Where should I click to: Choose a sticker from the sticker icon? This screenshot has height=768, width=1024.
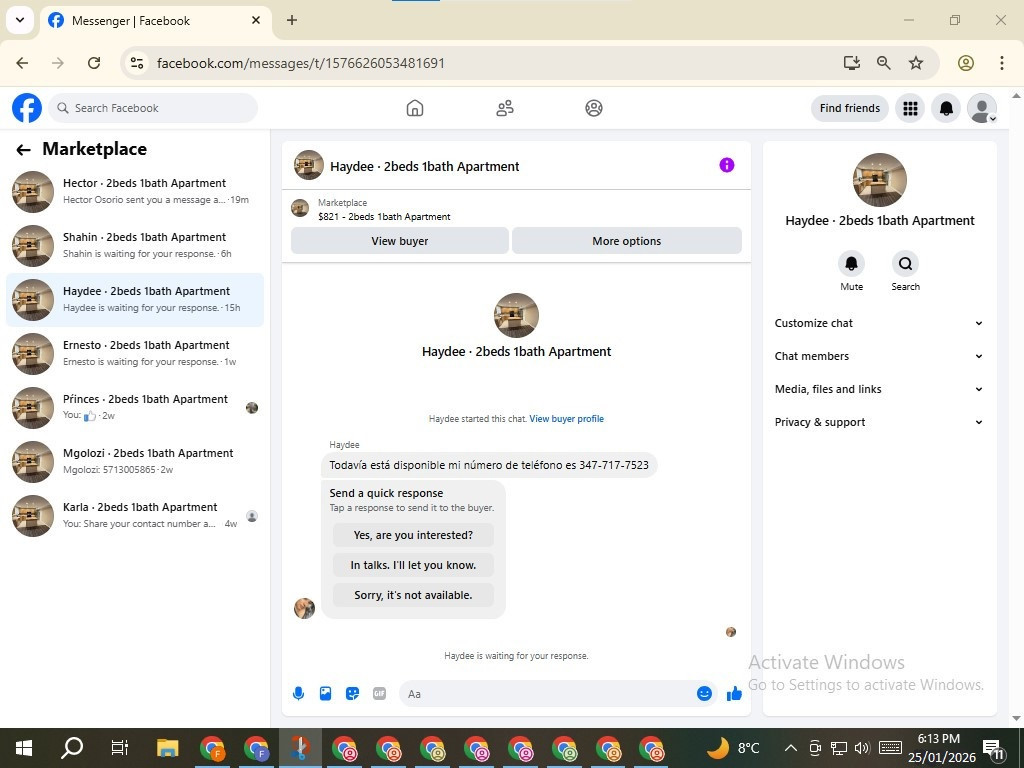click(x=353, y=694)
